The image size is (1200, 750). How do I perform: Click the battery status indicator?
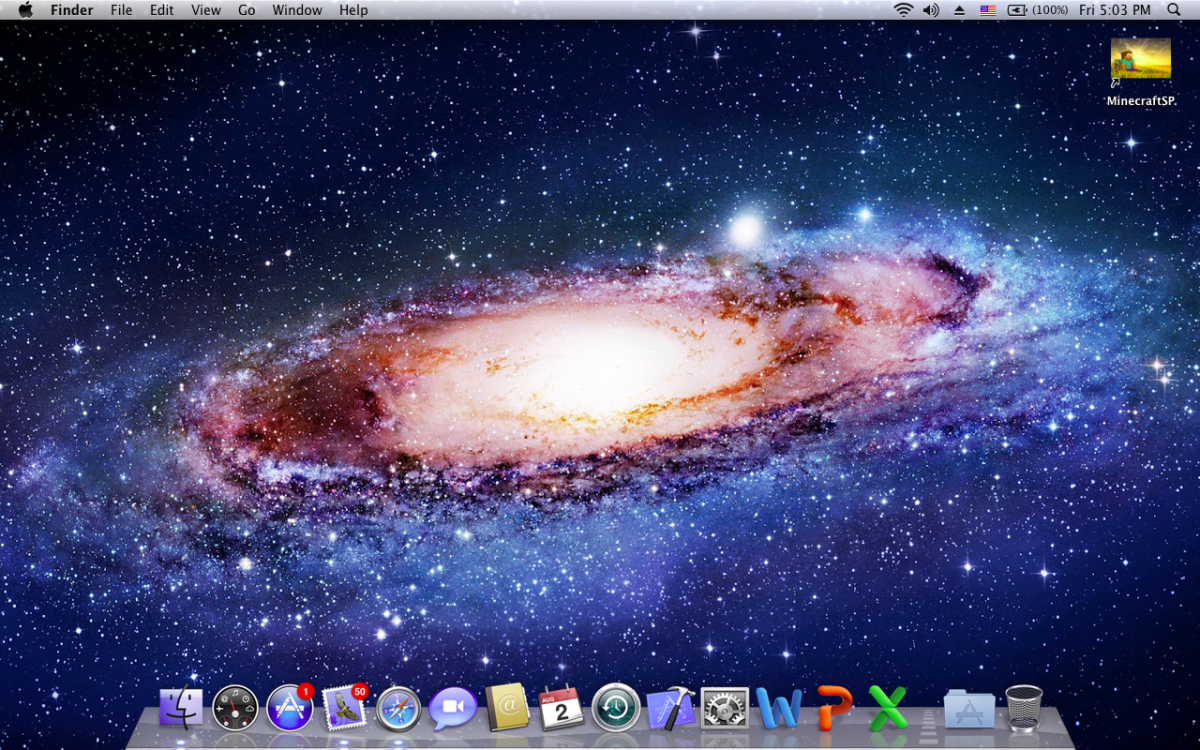(x=1038, y=10)
